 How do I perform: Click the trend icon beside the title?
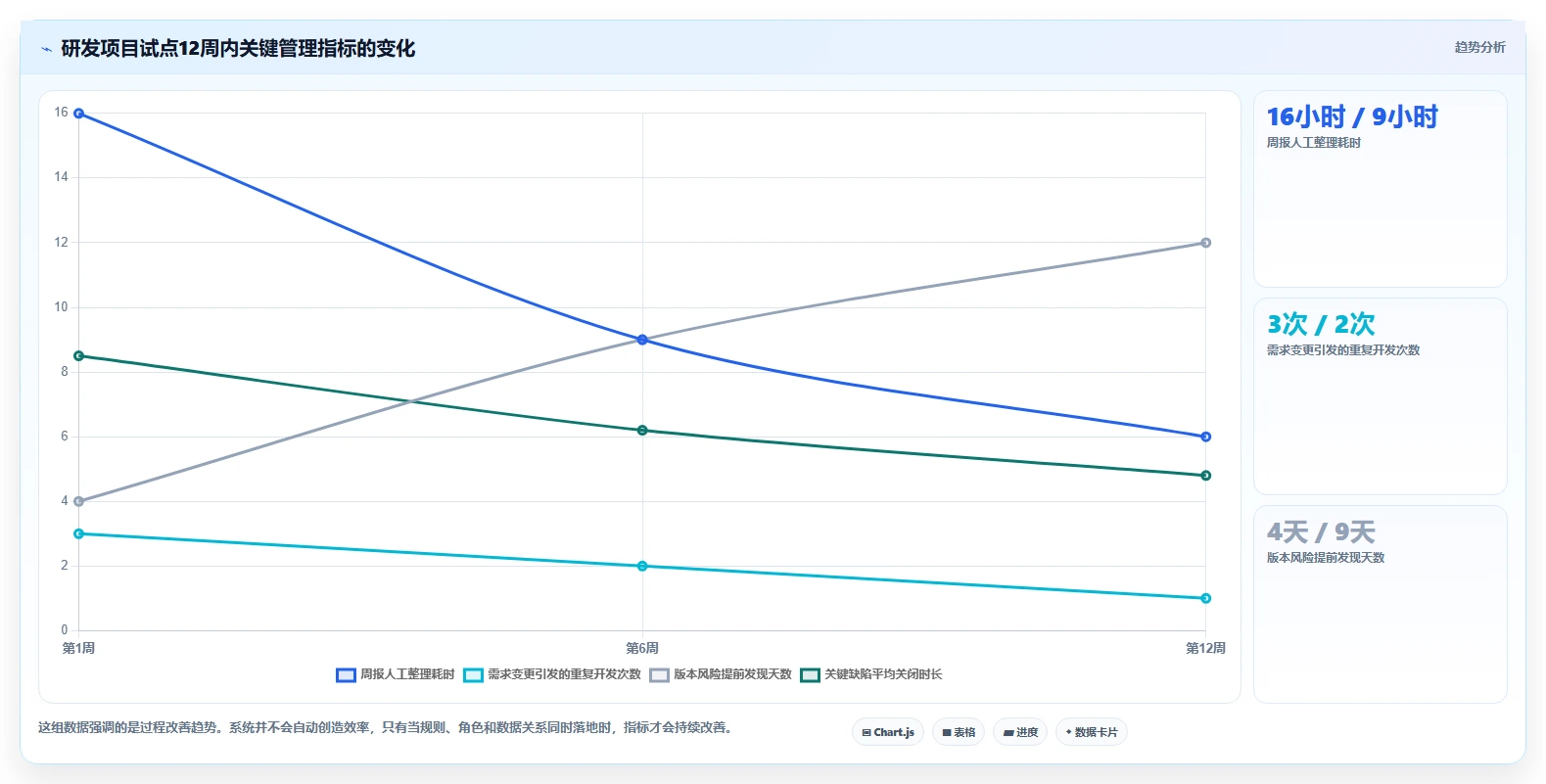click(46, 49)
